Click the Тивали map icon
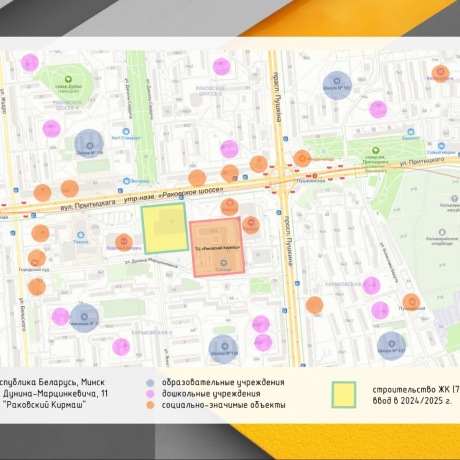 (x=80, y=235)
